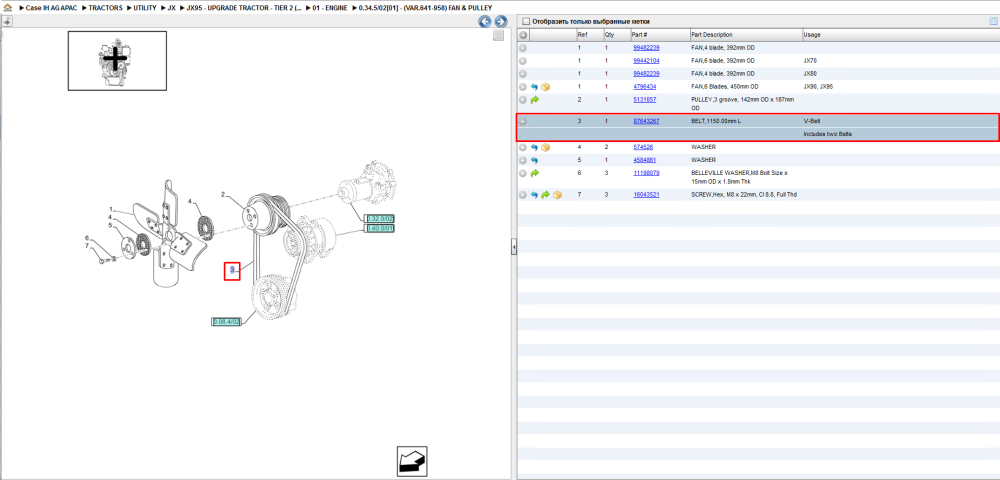
Task: Click the box icon for part 4796434
Action: tap(545, 87)
